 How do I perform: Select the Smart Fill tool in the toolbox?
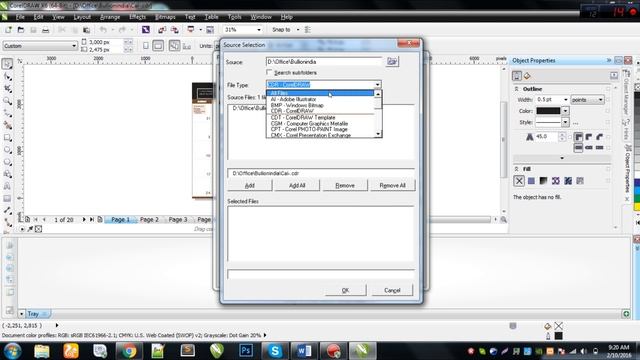click(x=7, y=125)
